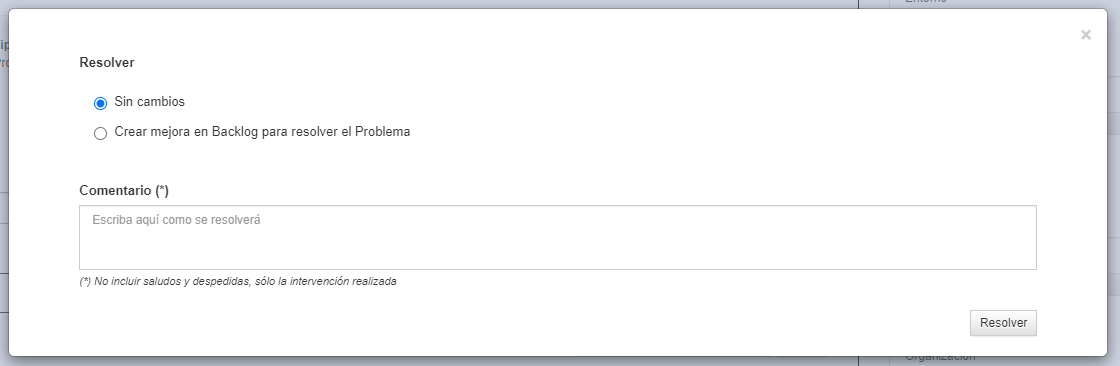
Task: Click the italic footnote about saludos y despedidas
Action: [x=238, y=282]
